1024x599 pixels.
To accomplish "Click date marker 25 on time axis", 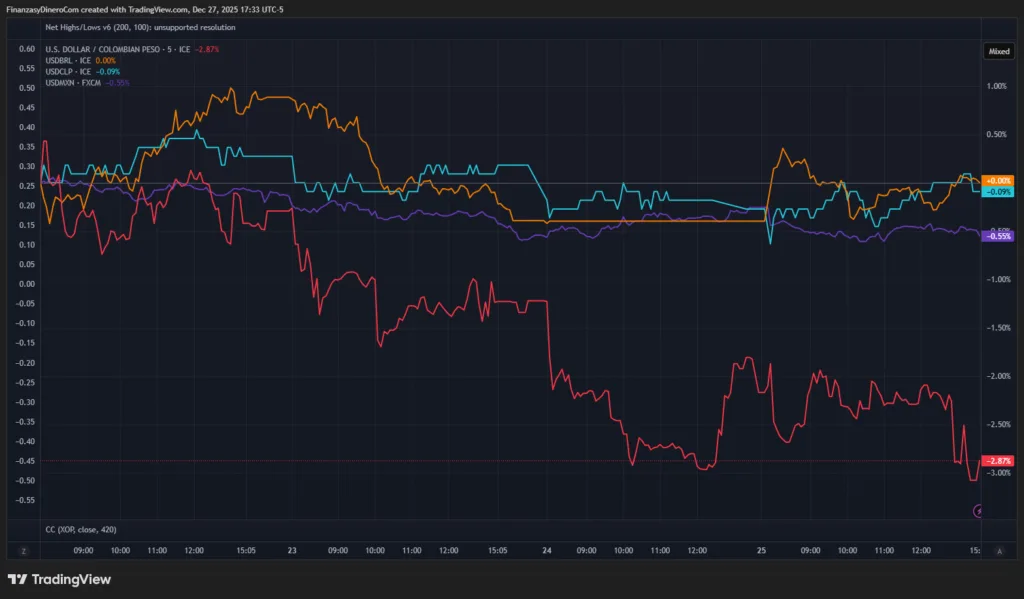I will (762, 550).
